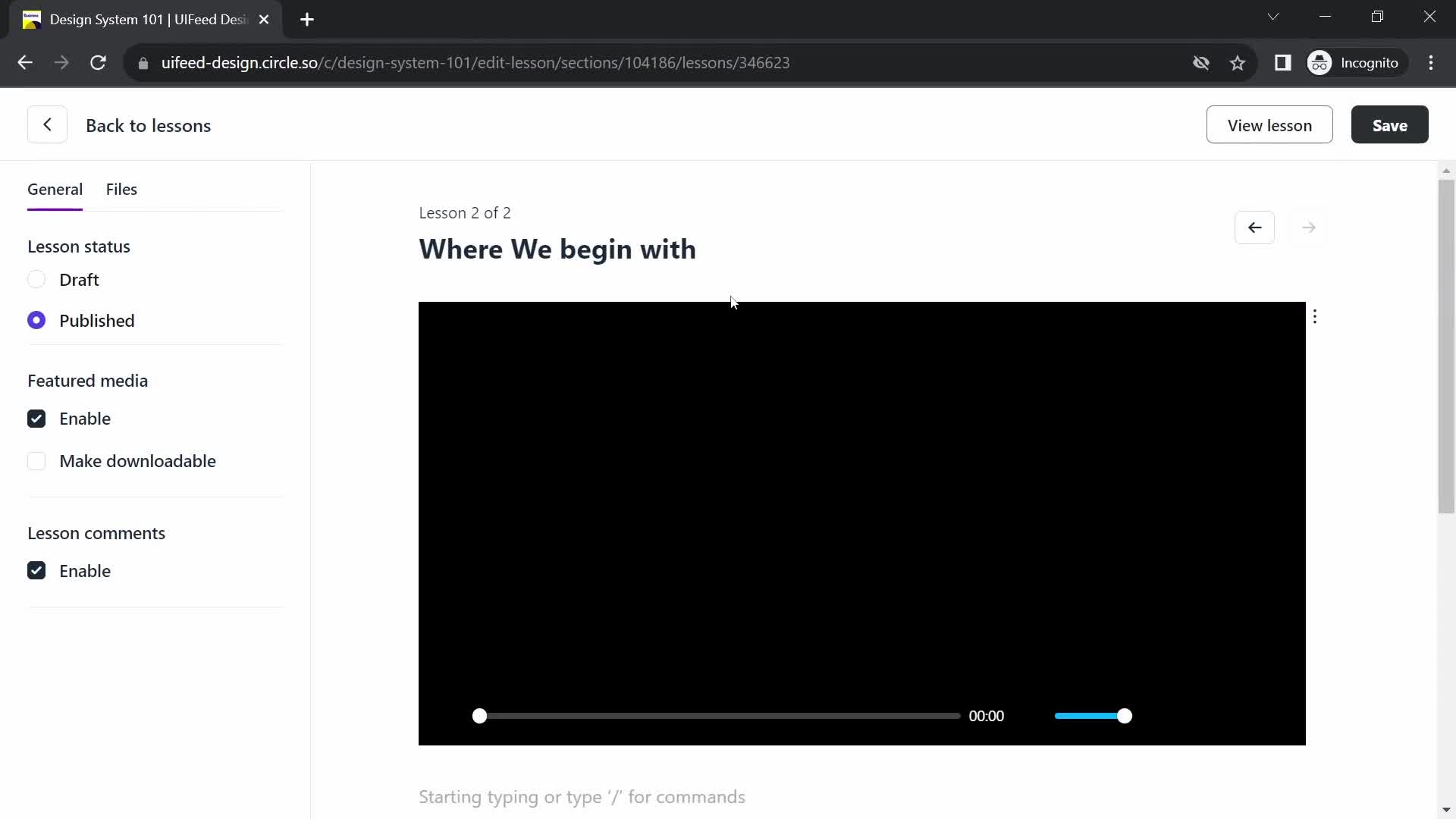Click the browser bookmark star icon
Image resolution: width=1456 pixels, height=819 pixels.
(x=1239, y=62)
